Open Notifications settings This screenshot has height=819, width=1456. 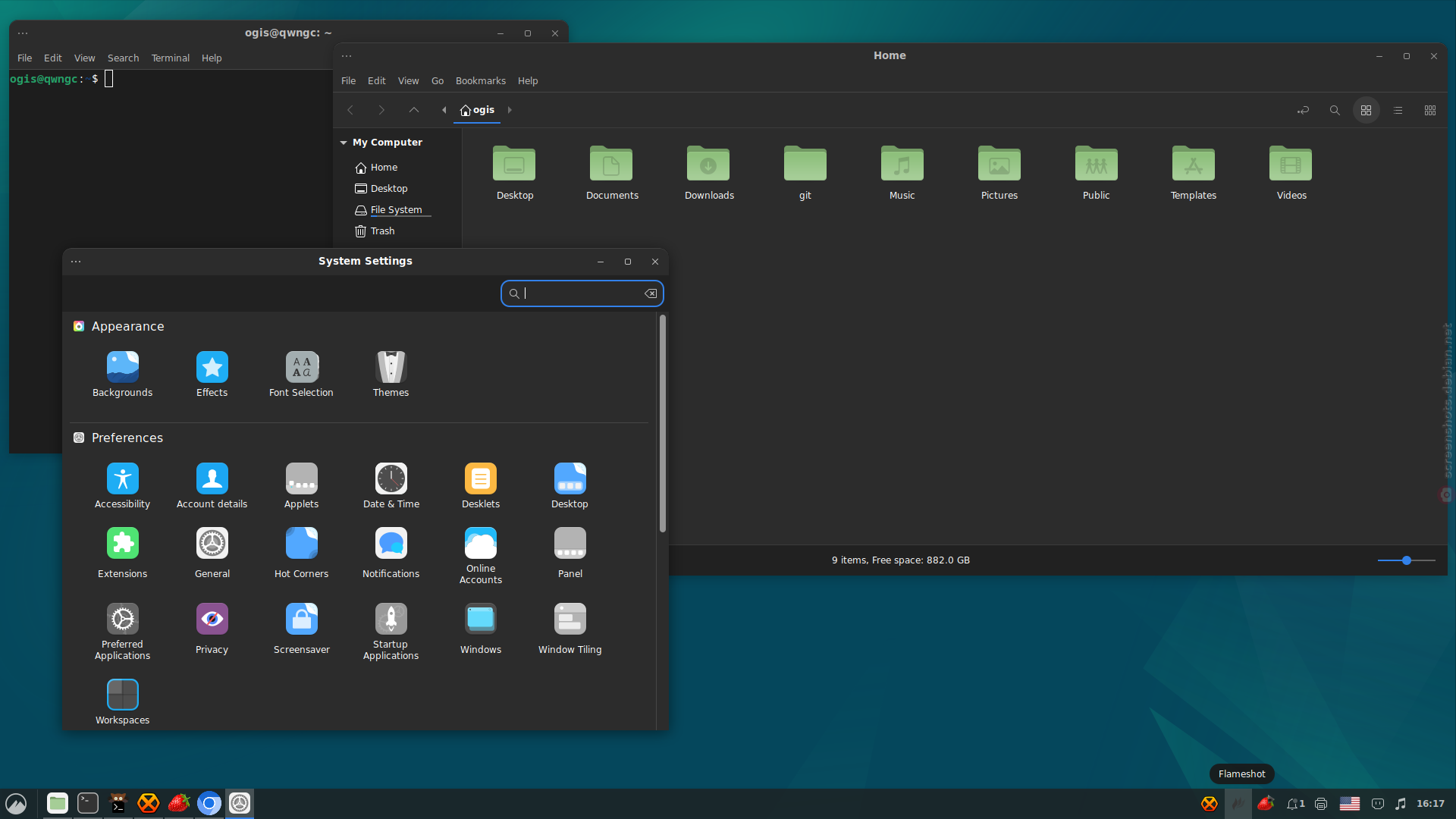pyautogui.click(x=391, y=554)
